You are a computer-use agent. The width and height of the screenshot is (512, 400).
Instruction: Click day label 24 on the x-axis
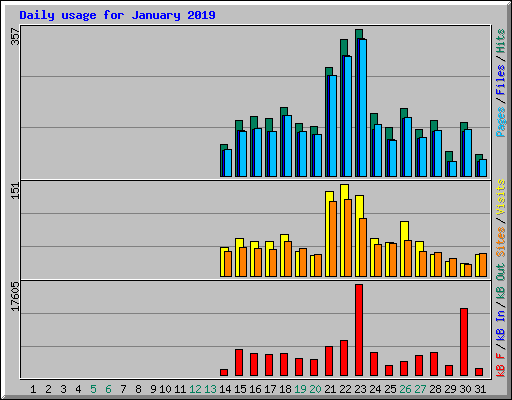[375, 389]
